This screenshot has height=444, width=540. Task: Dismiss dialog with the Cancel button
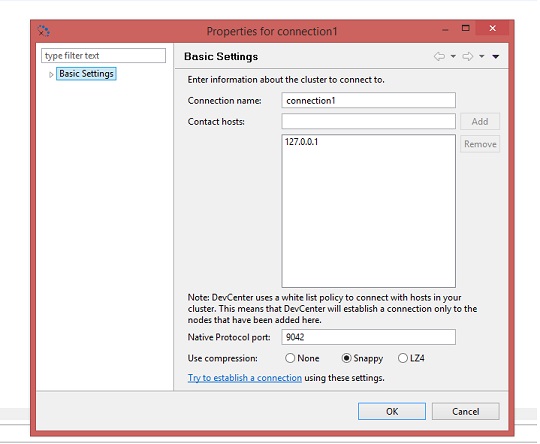click(x=466, y=412)
